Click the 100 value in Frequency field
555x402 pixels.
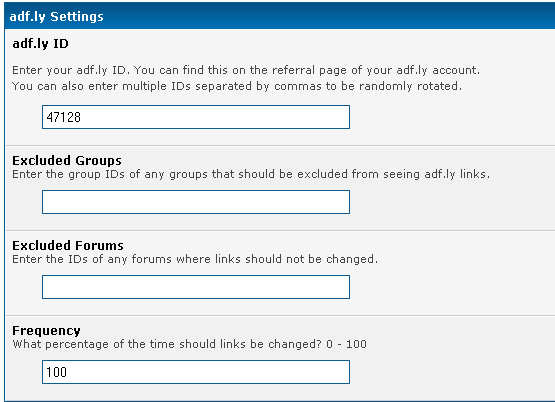click(x=57, y=372)
